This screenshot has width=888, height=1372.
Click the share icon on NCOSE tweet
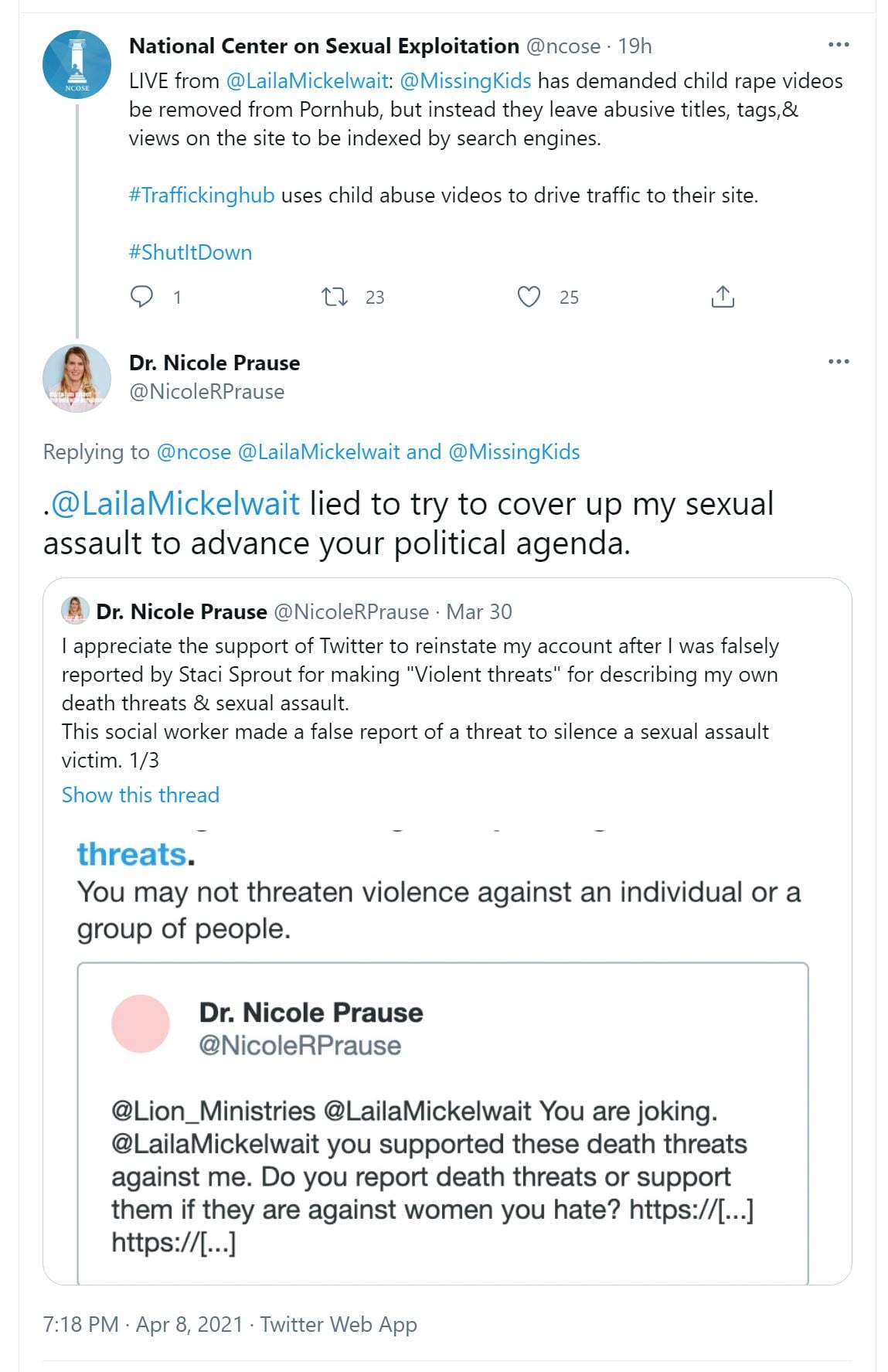(722, 297)
